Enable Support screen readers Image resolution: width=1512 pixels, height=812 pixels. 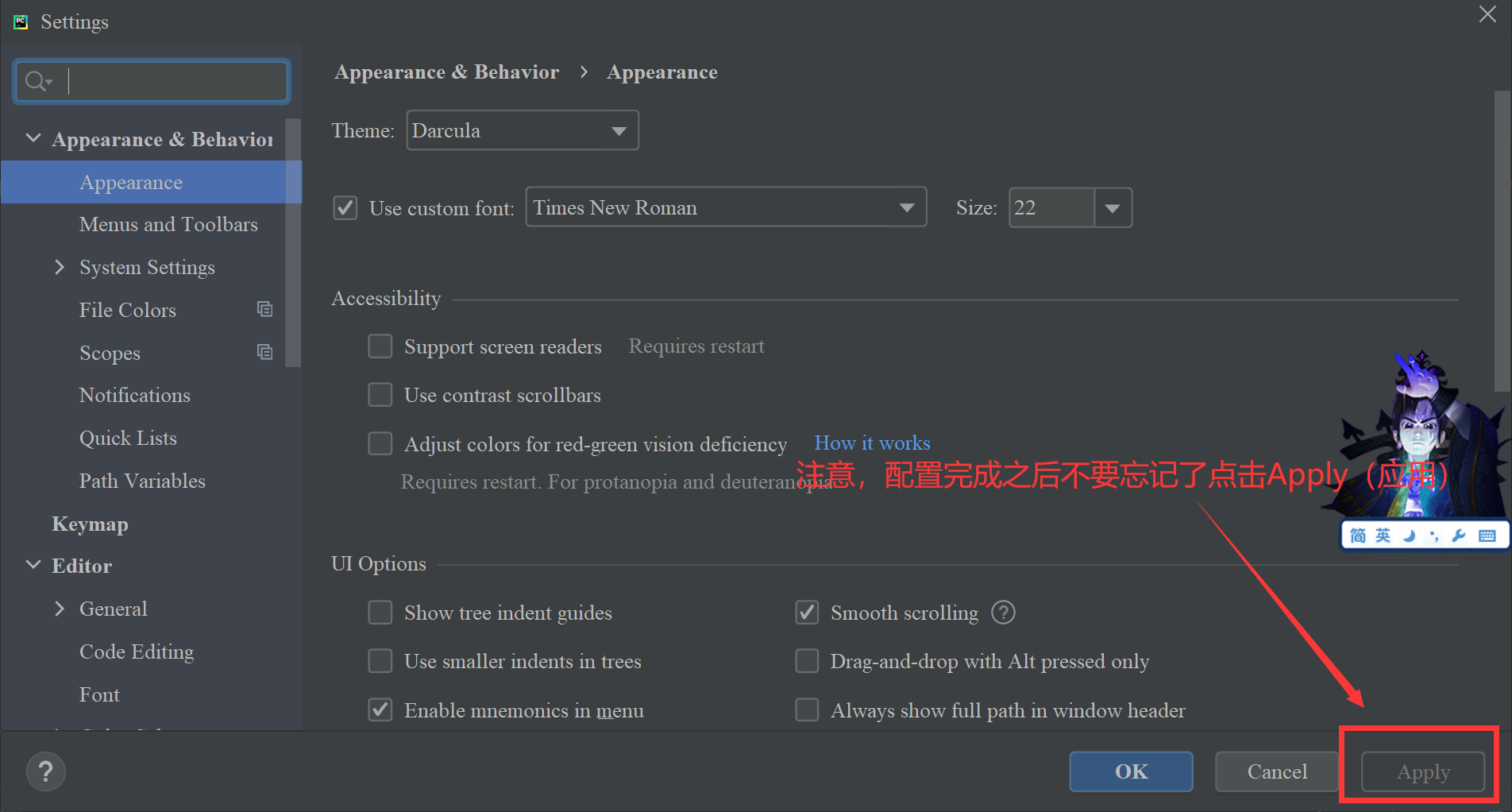pyautogui.click(x=380, y=346)
